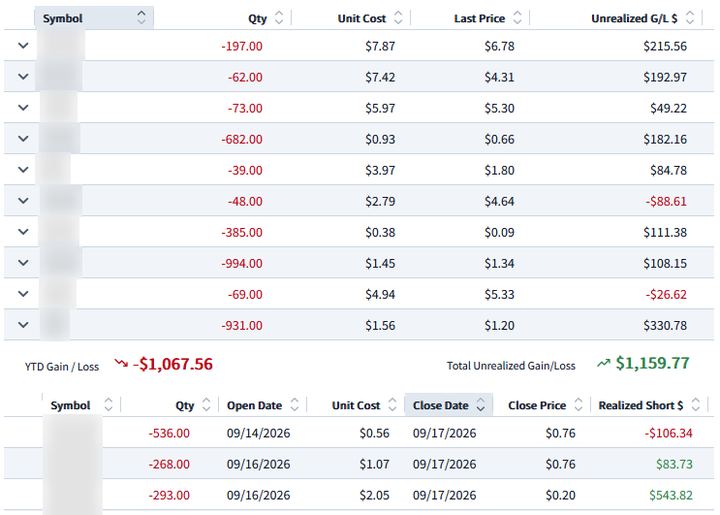Select unrealized gain cell $330.78
This screenshot has height=515, width=720.
click(665, 325)
